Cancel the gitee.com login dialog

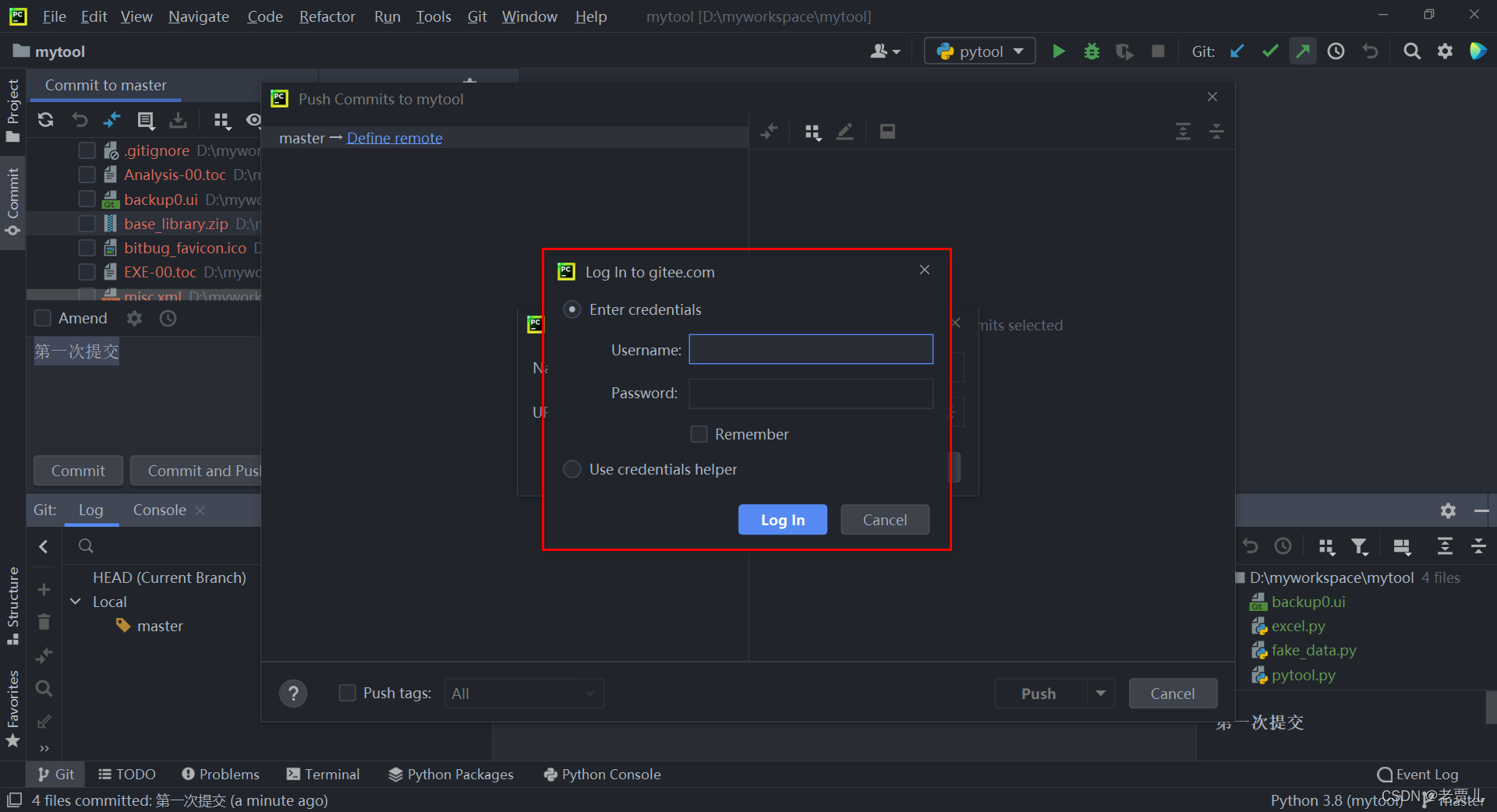(885, 520)
